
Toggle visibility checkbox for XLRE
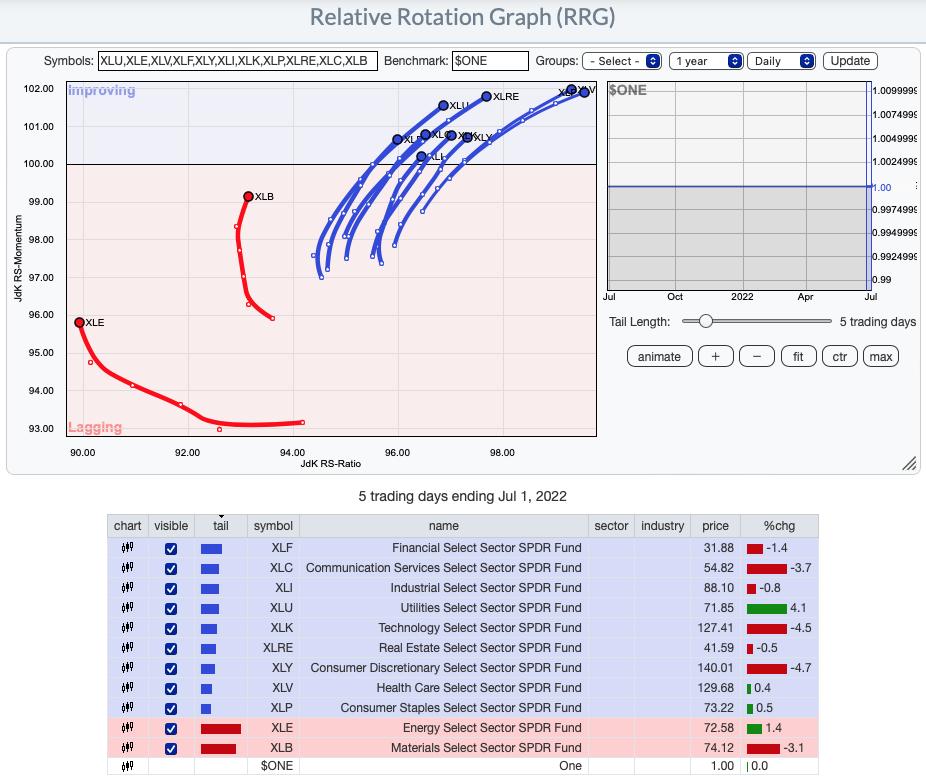point(170,648)
